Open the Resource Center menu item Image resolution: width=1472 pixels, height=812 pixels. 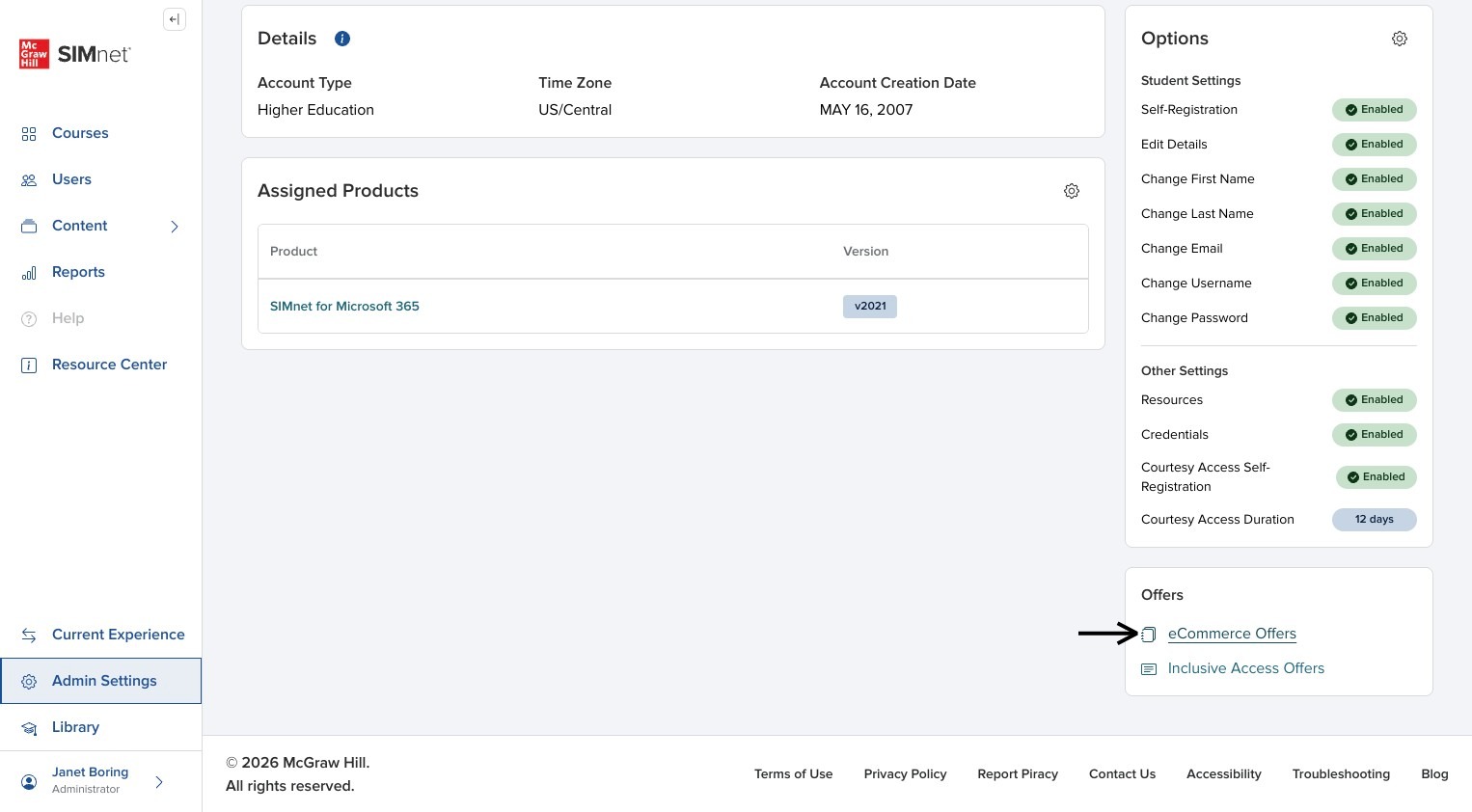click(101, 365)
